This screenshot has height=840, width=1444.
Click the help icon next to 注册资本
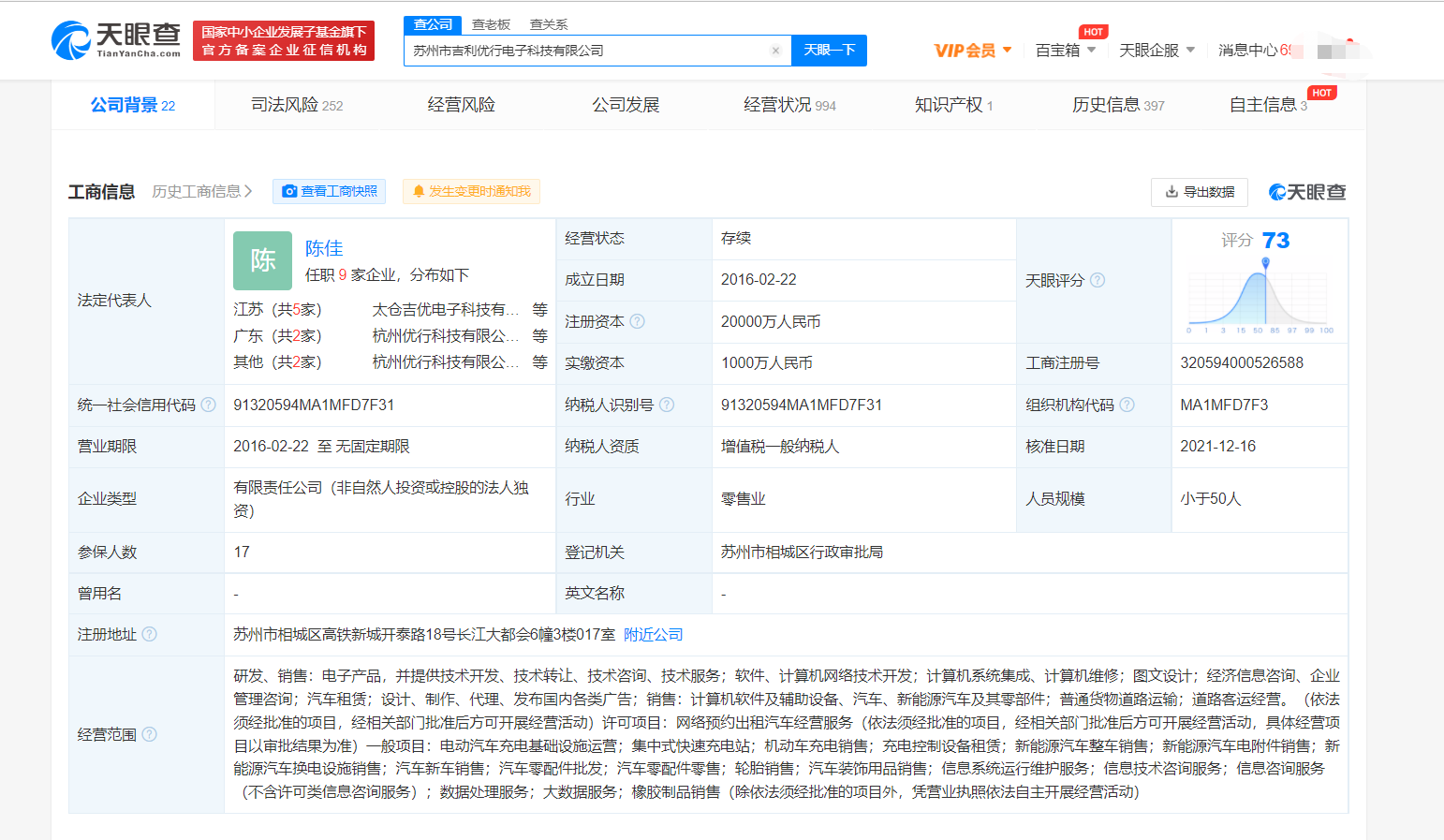click(x=637, y=321)
